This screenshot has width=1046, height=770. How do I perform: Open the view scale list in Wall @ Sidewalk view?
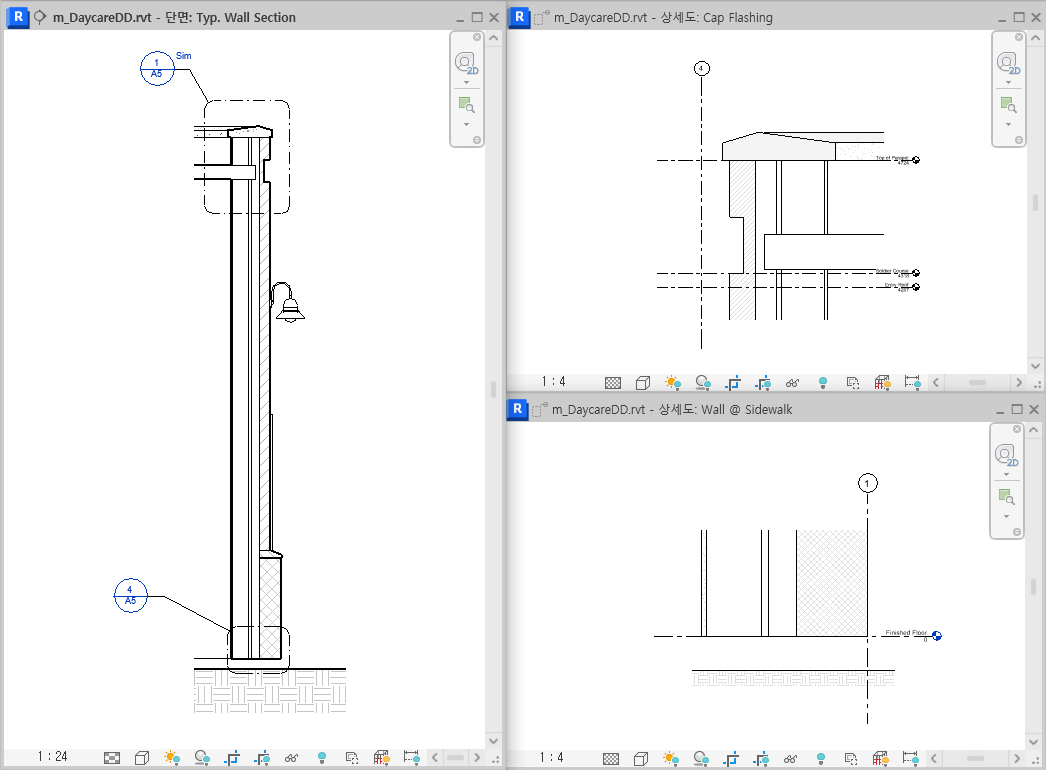click(x=552, y=757)
